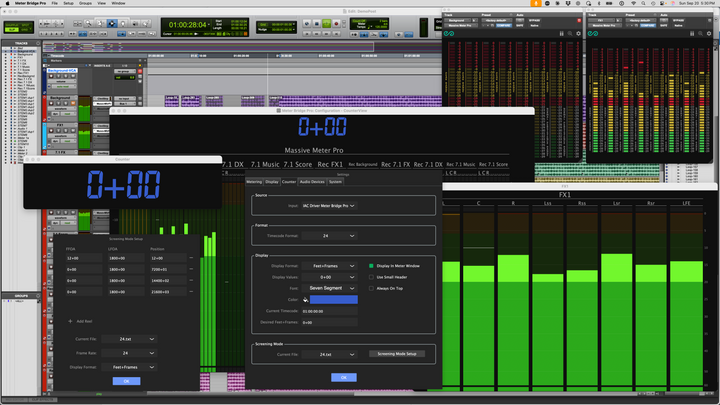Open the Setup menu
720x405 pixels.
[68, 3]
